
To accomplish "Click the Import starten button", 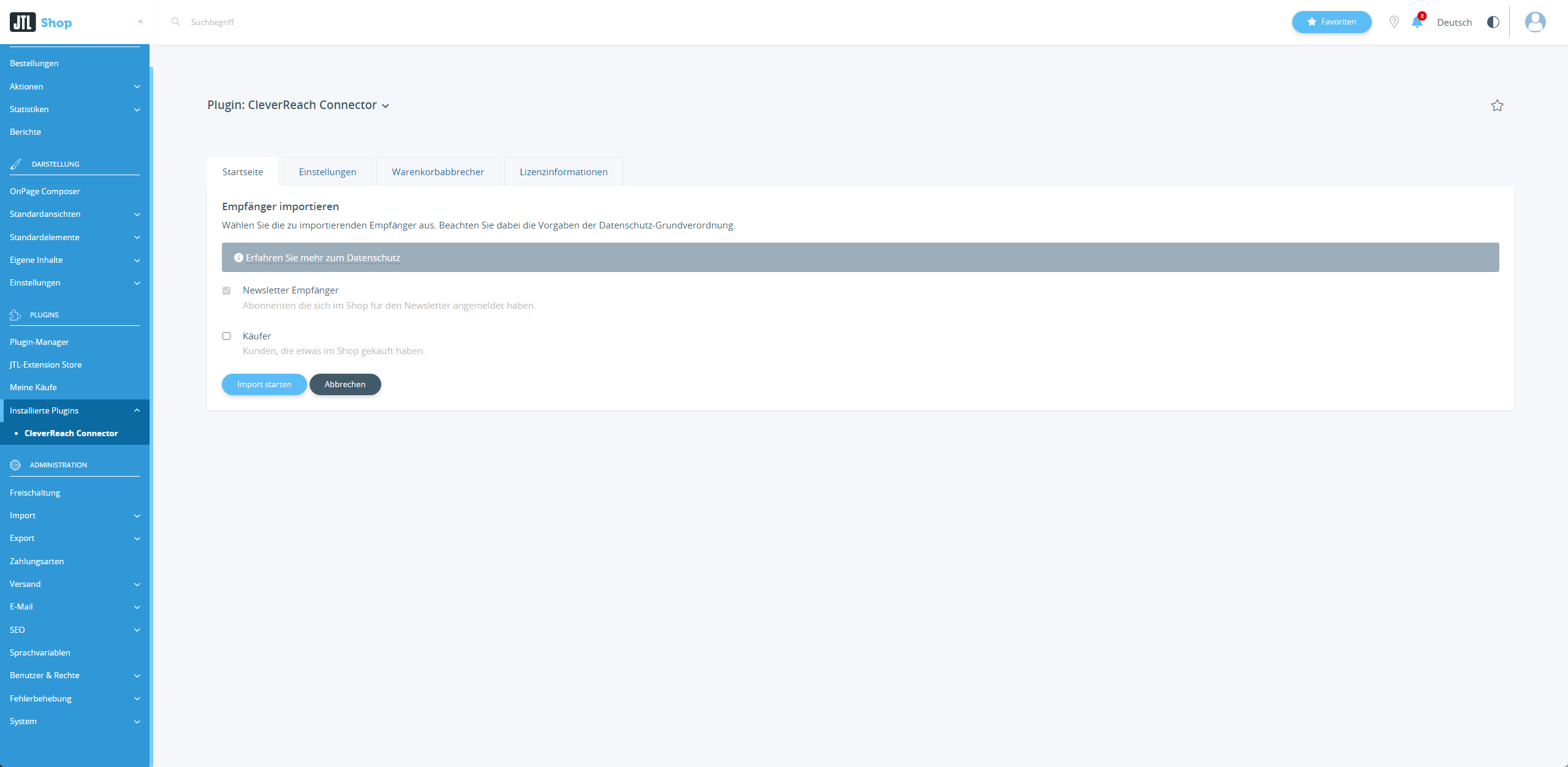I will tap(264, 384).
